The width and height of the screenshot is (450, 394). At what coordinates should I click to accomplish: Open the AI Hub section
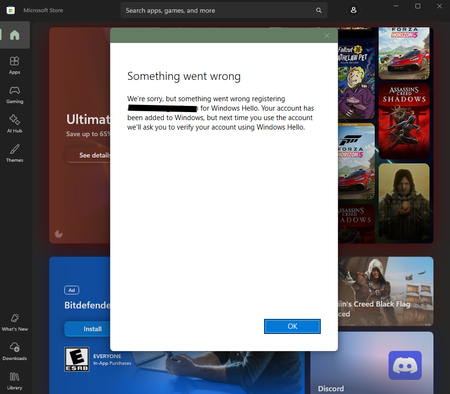click(x=15, y=124)
